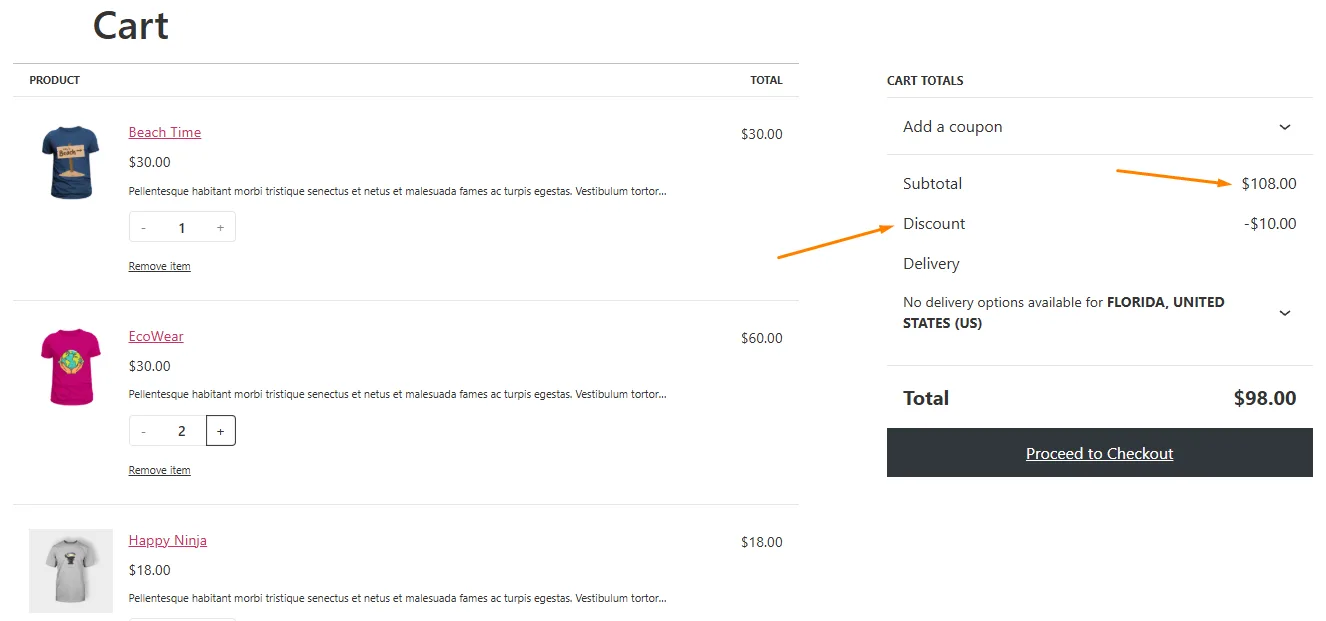Increase Beach Time quantity with plus button

pyautogui.click(x=220, y=227)
